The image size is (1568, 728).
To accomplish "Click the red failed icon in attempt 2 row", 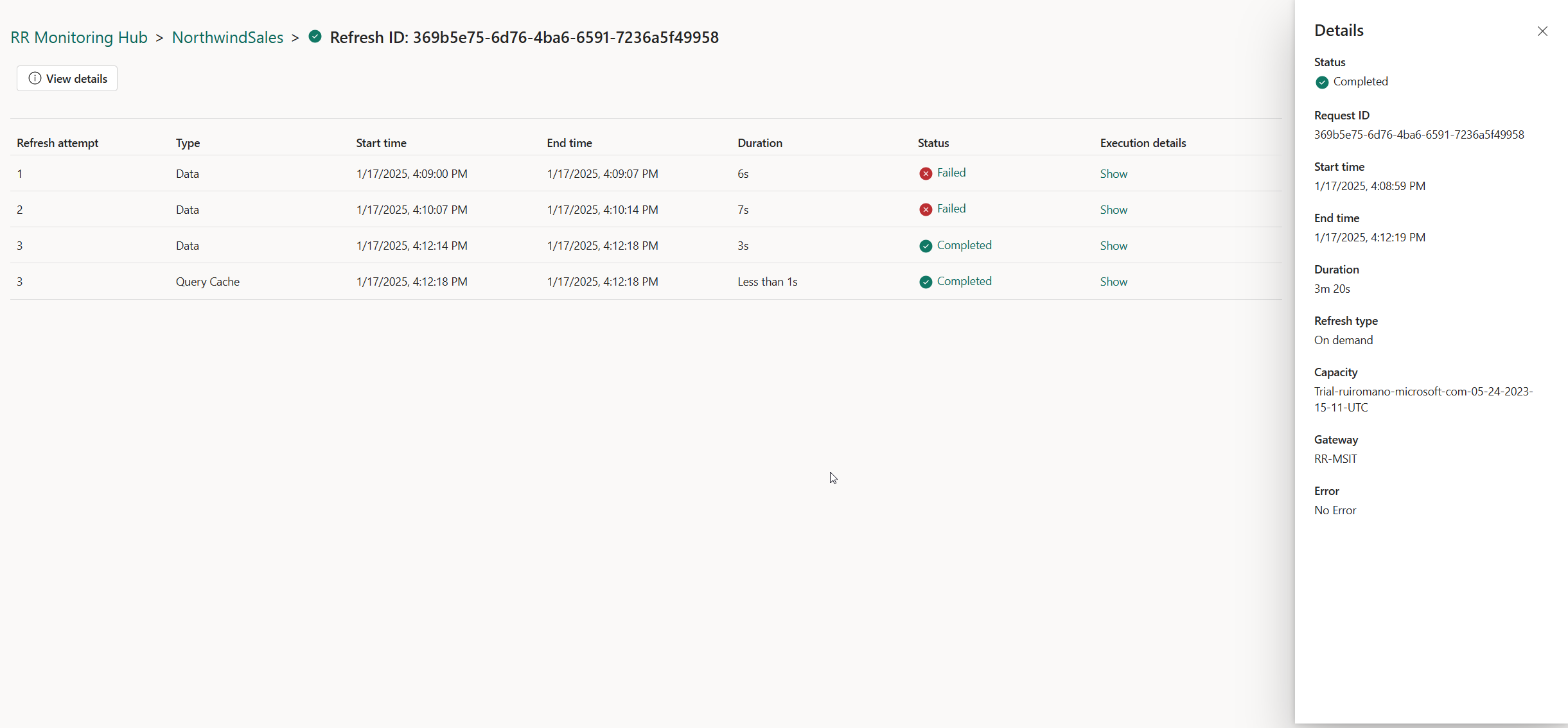I will pos(926,209).
